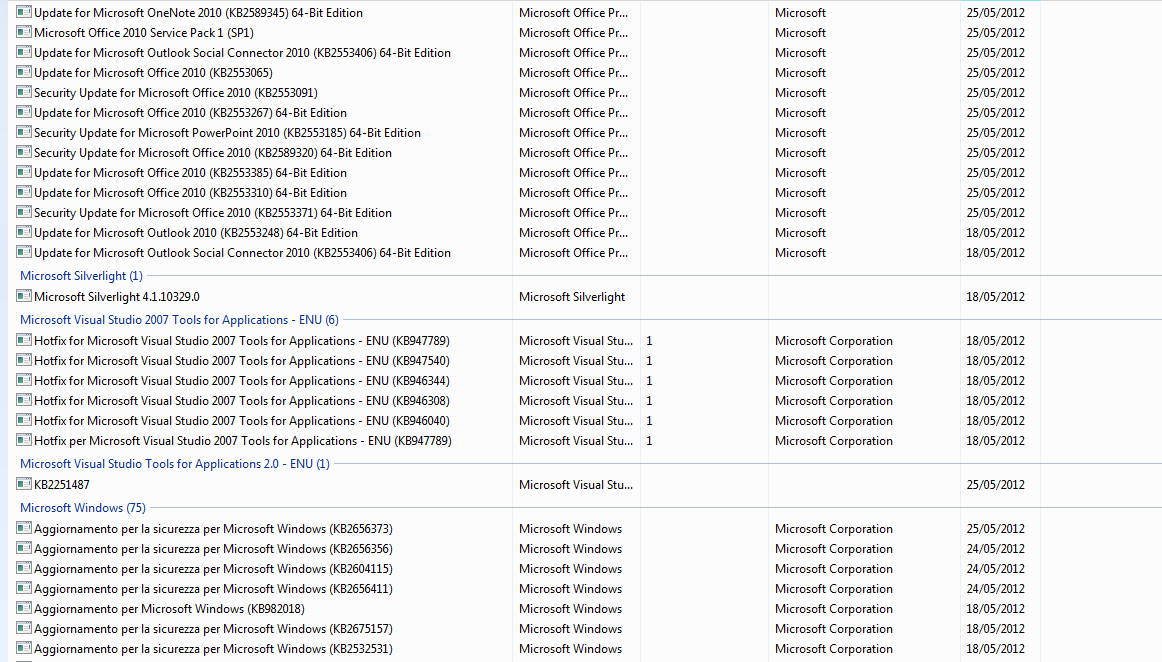The height and width of the screenshot is (662, 1162).
Task: Click the icon next to Office 2010 Service Pack 1
Action: point(24,32)
